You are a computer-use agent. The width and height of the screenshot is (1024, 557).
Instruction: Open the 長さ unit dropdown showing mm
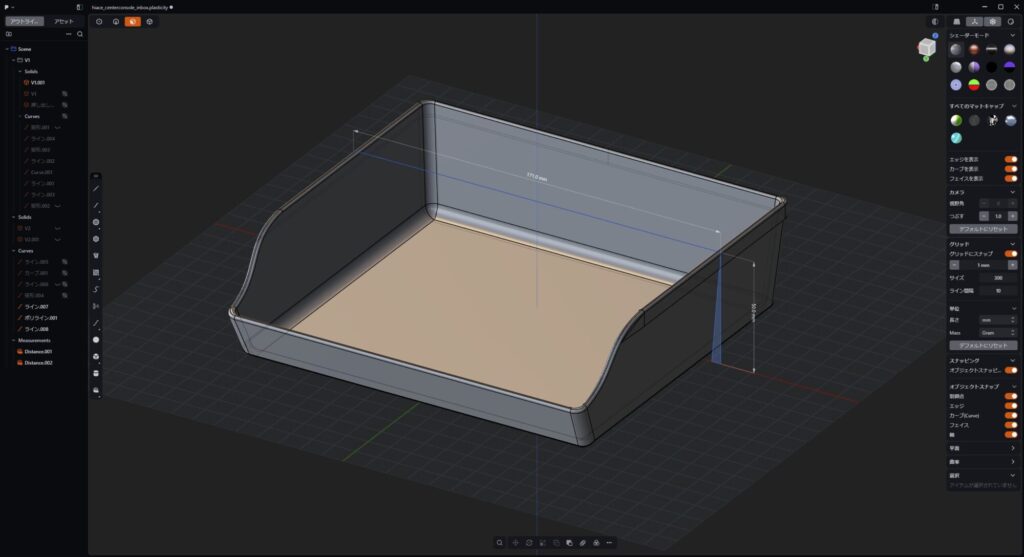click(x=998, y=320)
